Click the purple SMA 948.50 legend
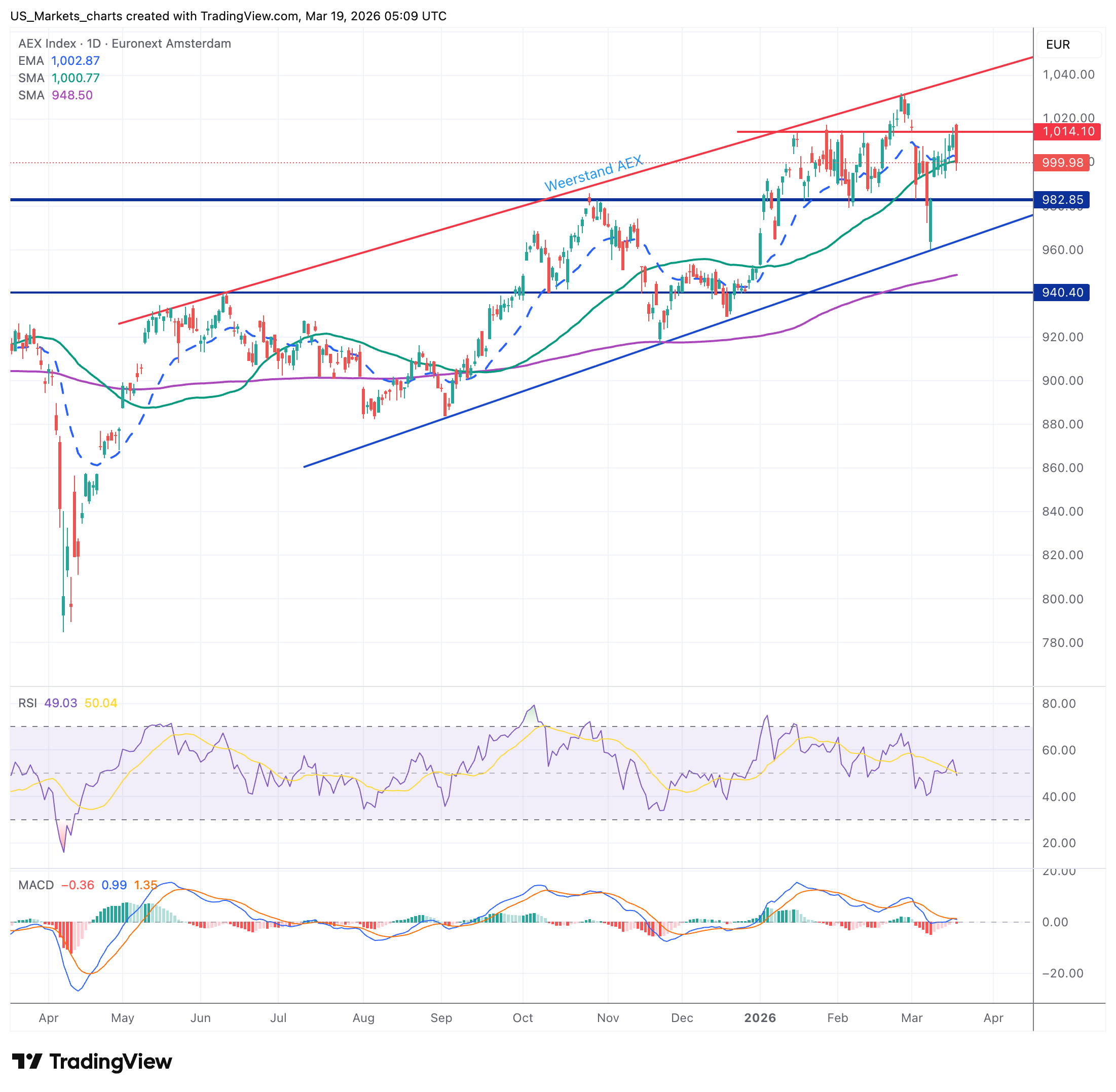The height and width of the screenshot is (1092, 1116). (x=56, y=95)
